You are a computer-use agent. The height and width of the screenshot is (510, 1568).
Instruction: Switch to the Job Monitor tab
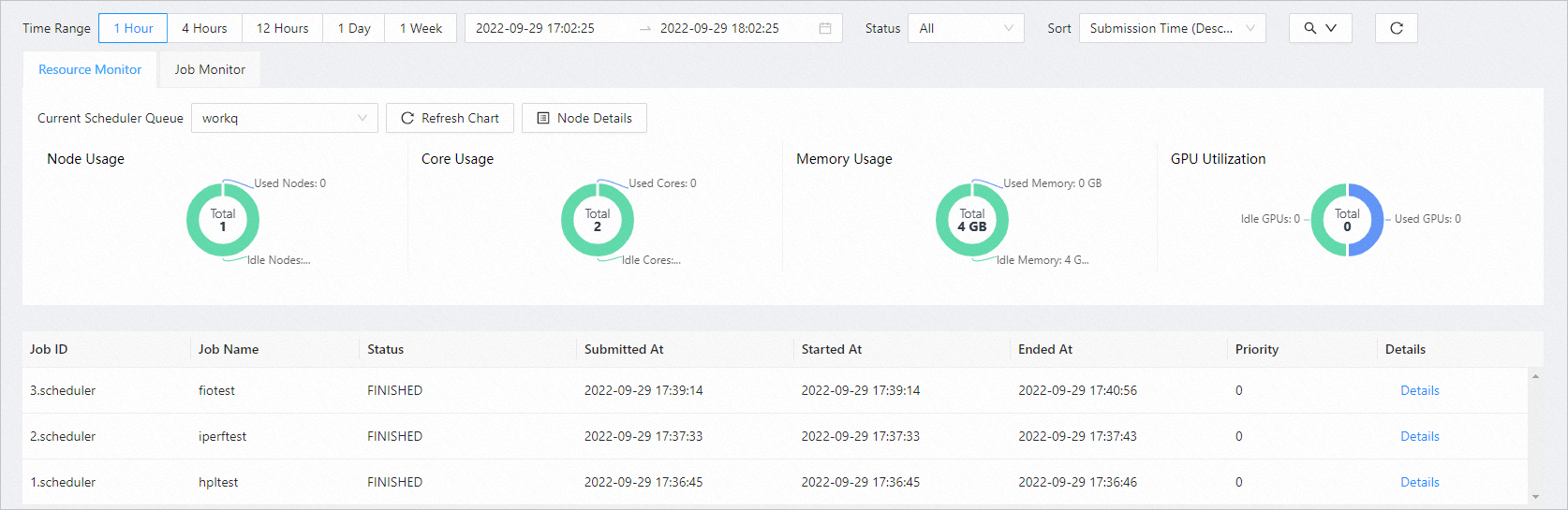pos(210,69)
